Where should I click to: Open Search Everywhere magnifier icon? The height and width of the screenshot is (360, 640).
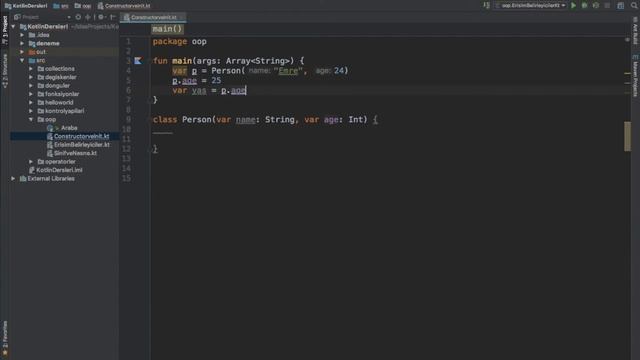[x=635, y=6]
